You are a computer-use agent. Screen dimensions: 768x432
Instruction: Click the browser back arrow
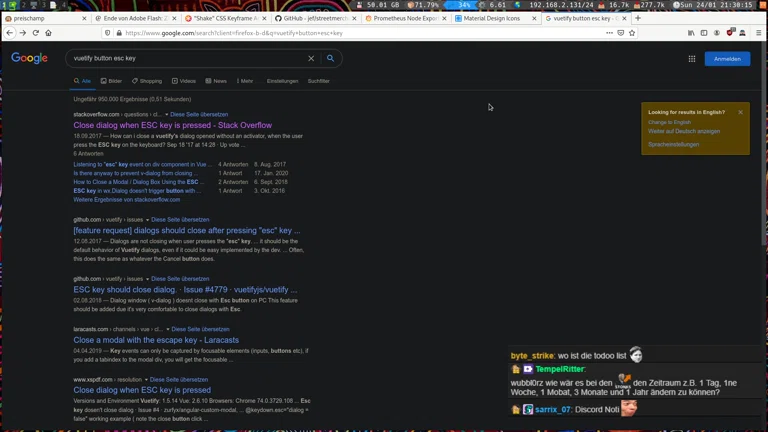click(10, 33)
